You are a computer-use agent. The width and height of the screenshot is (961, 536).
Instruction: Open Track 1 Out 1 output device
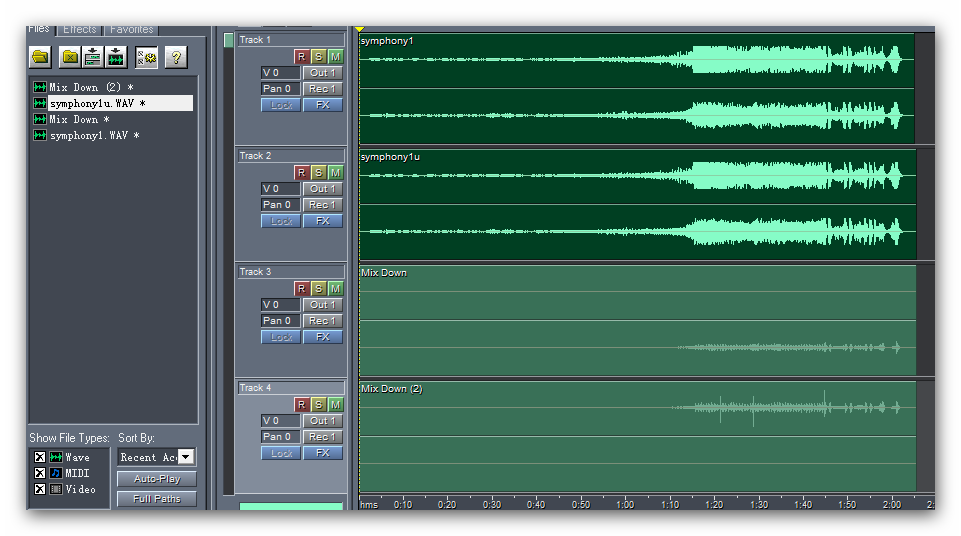pos(322,72)
